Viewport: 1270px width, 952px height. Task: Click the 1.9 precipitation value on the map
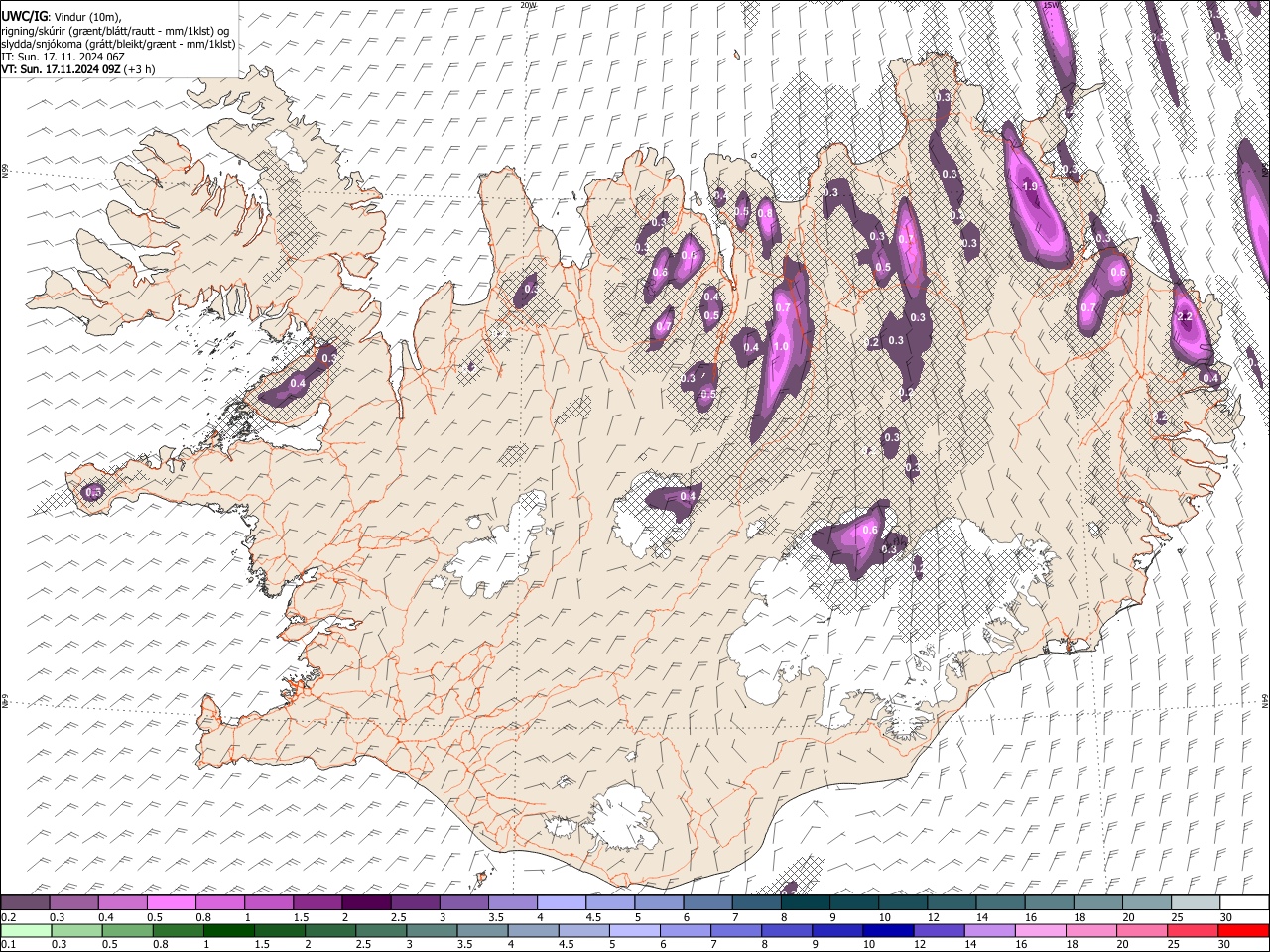point(1030,186)
